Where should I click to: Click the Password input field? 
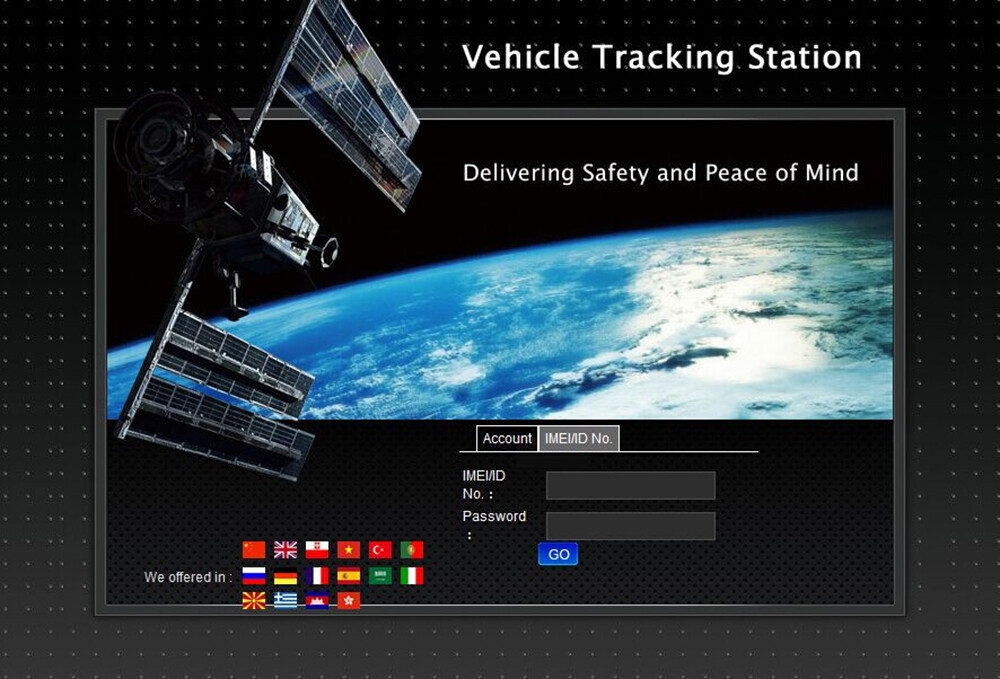click(630, 526)
